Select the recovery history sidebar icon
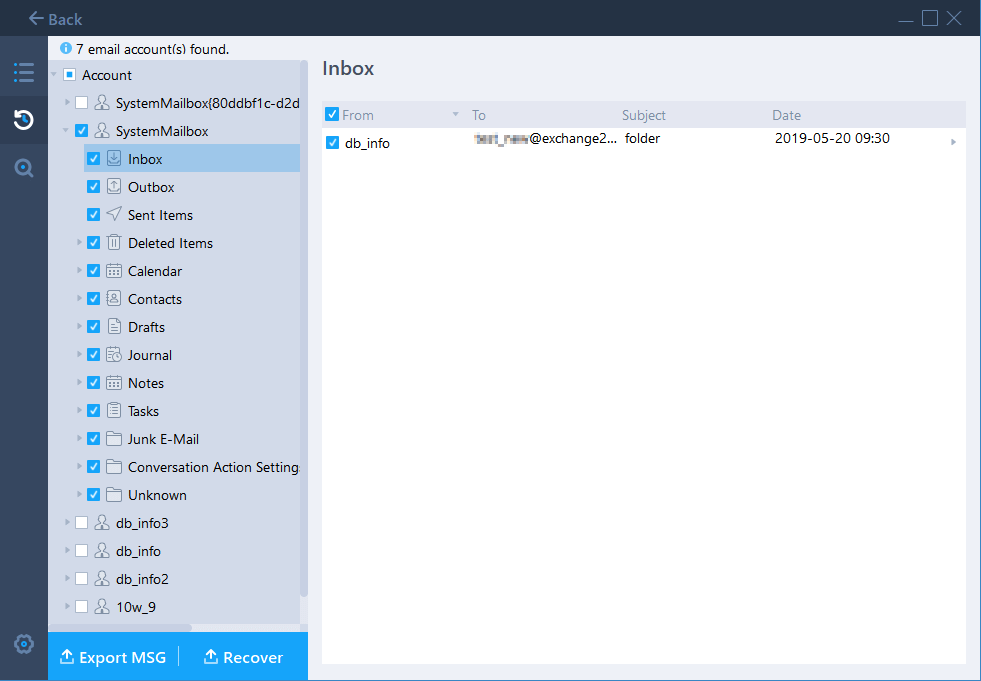This screenshot has width=981, height=681. 23,121
